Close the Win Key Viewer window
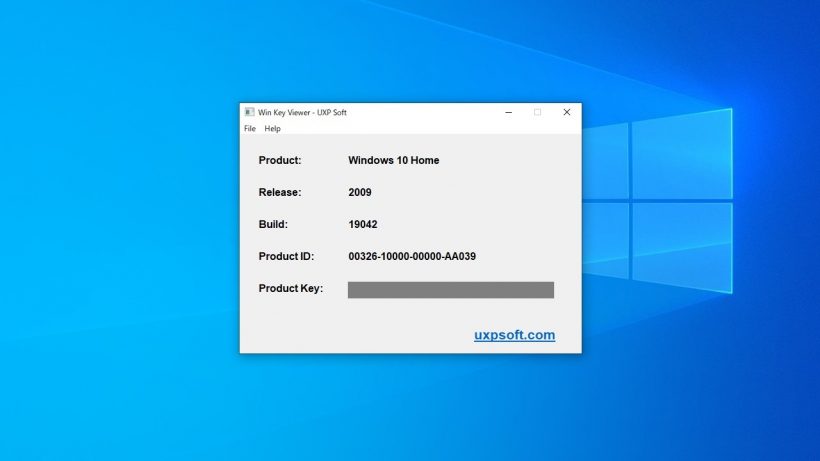This screenshot has height=461, width=820. click(566, 112)
